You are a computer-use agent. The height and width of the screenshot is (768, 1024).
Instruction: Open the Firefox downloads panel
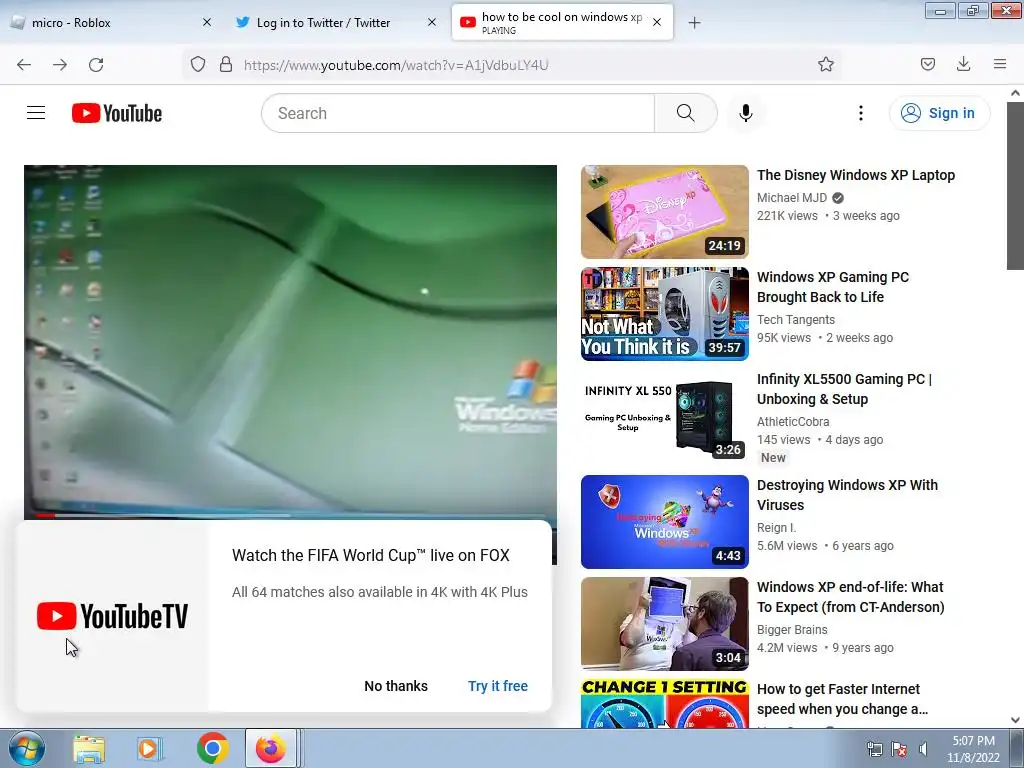963,64
